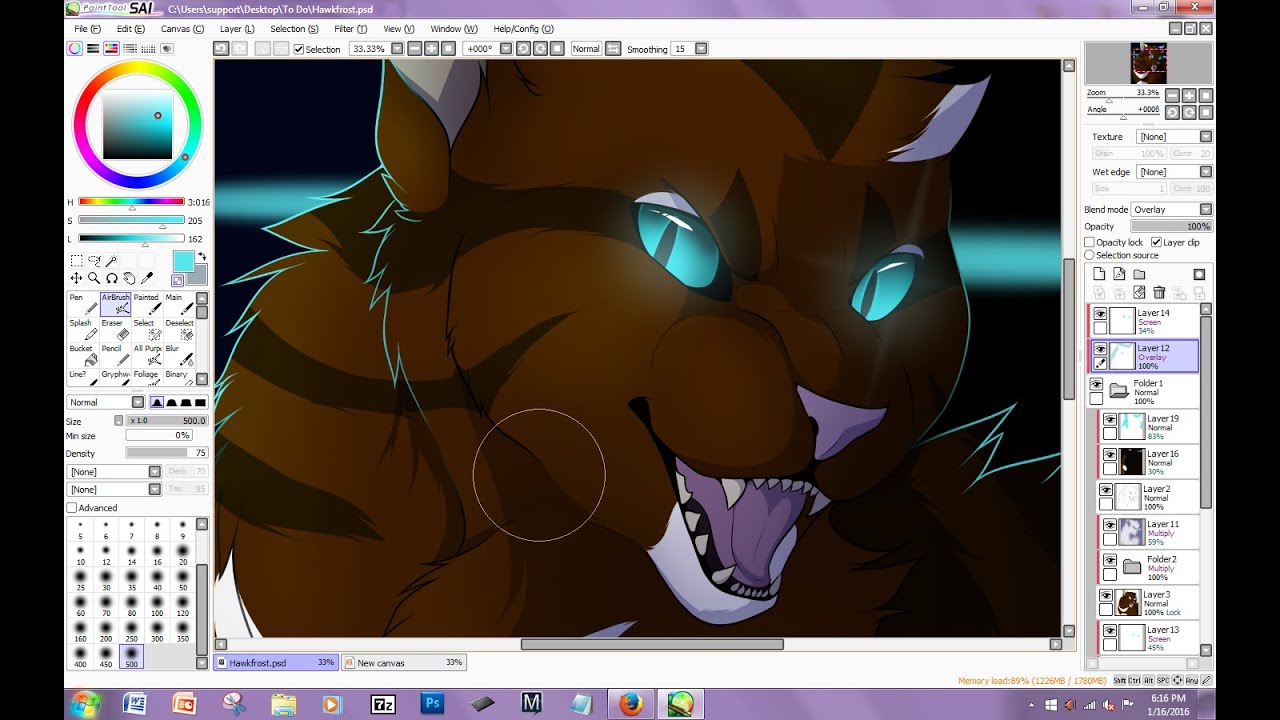
Task: Activate the Zoom magnifier tool
Action: (94, 278)
